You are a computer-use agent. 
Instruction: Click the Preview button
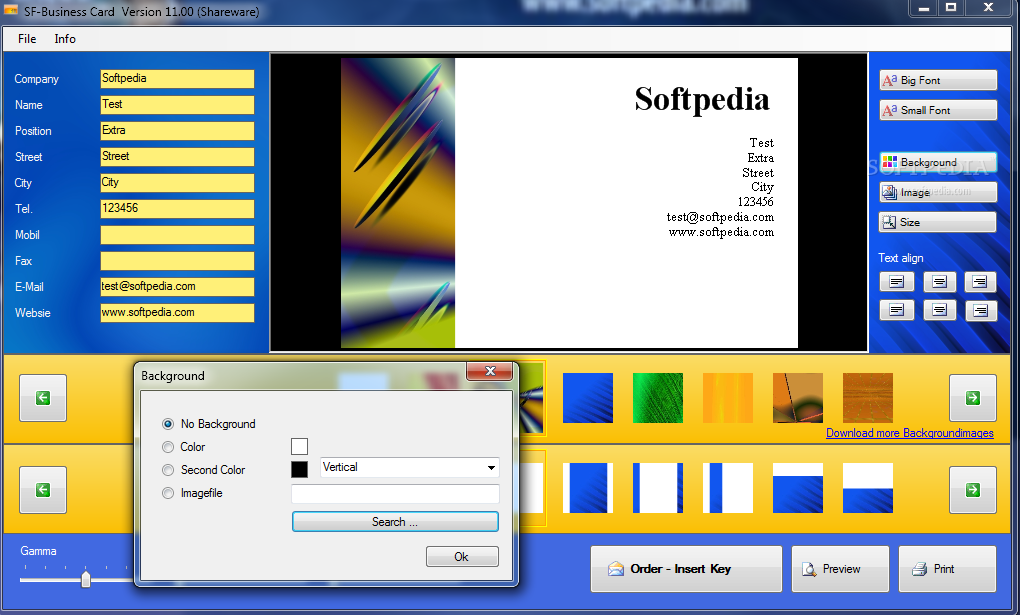pos(840,569)
